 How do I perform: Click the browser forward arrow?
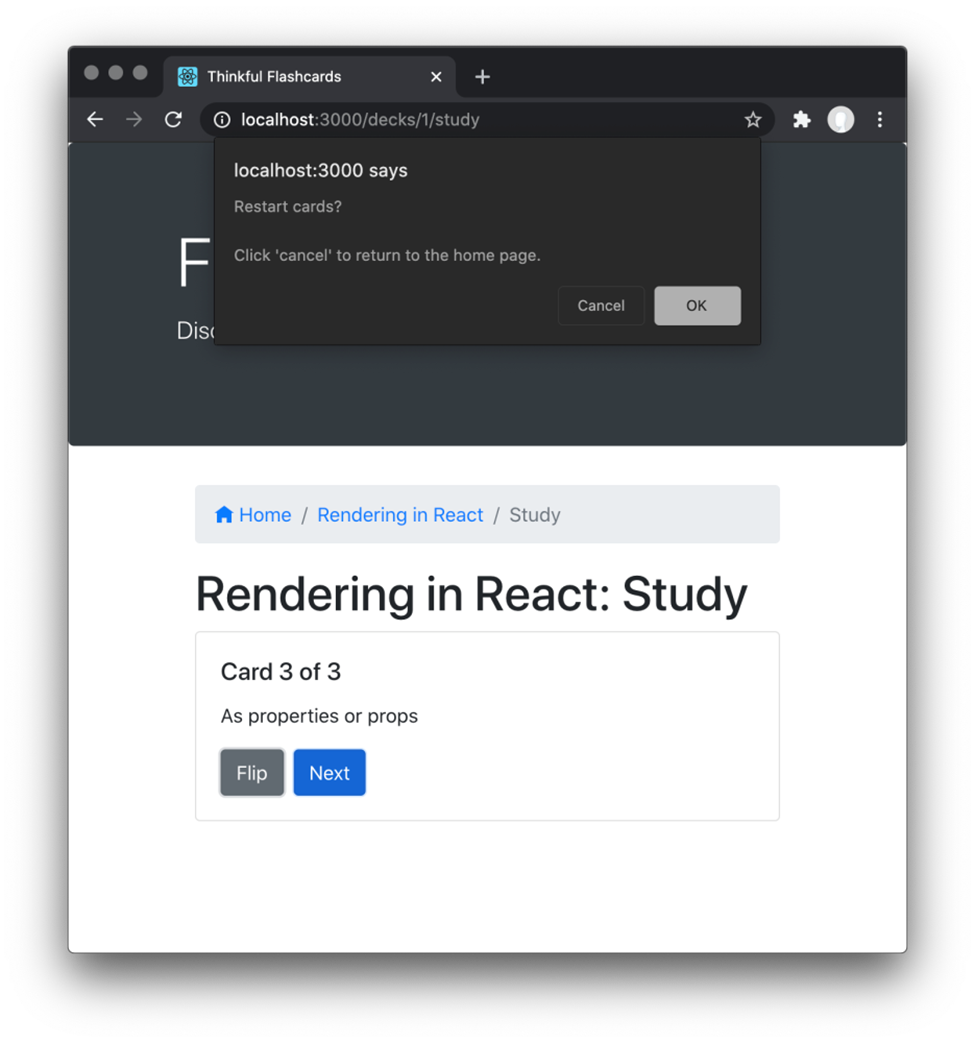(x=134, y=119)
